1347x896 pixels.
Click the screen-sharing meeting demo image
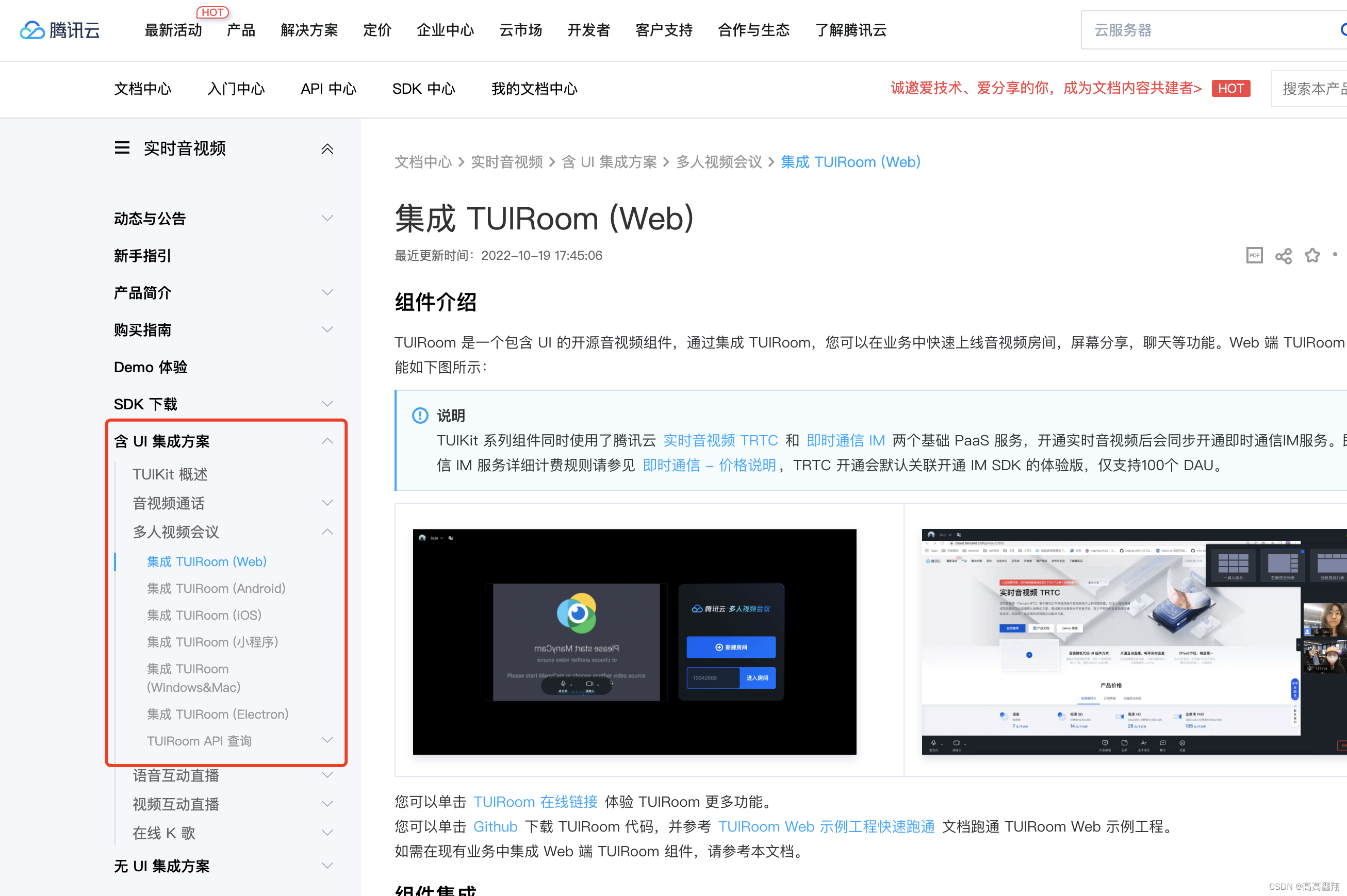[x=1134, y=642]
